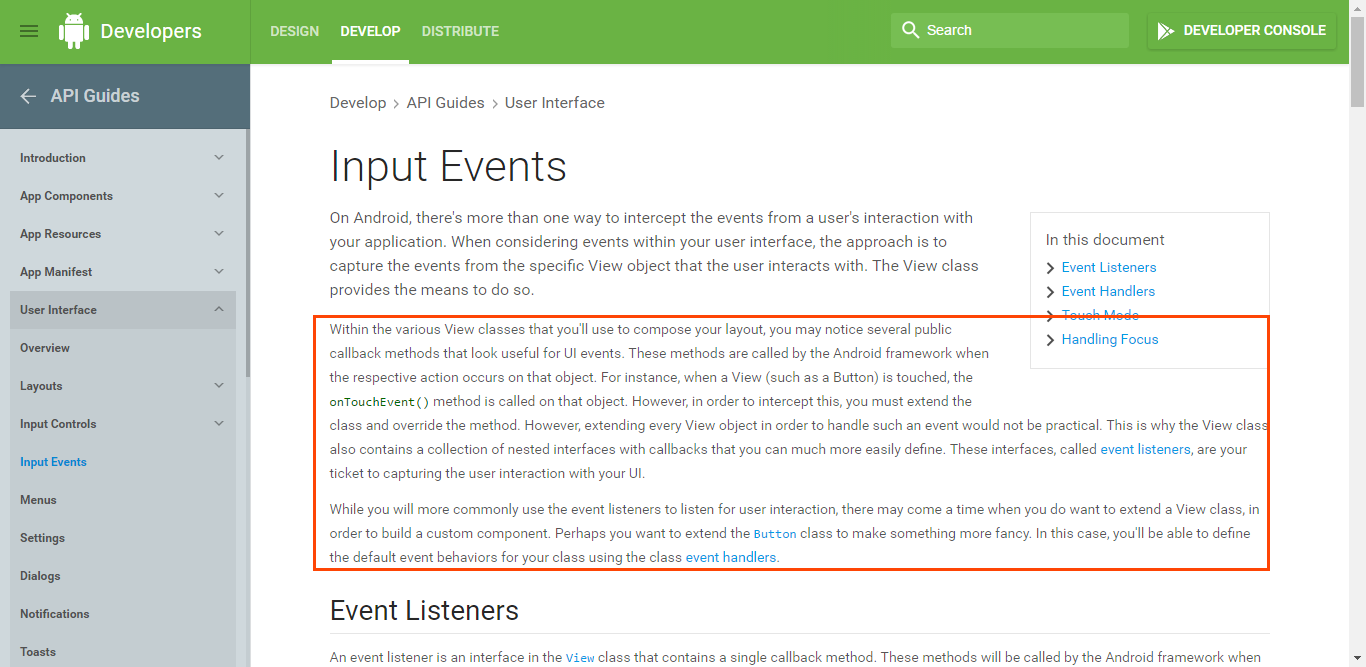1366x667 pixels.
Task: Go back using the API Guides arrow
Action: (28, 96)
